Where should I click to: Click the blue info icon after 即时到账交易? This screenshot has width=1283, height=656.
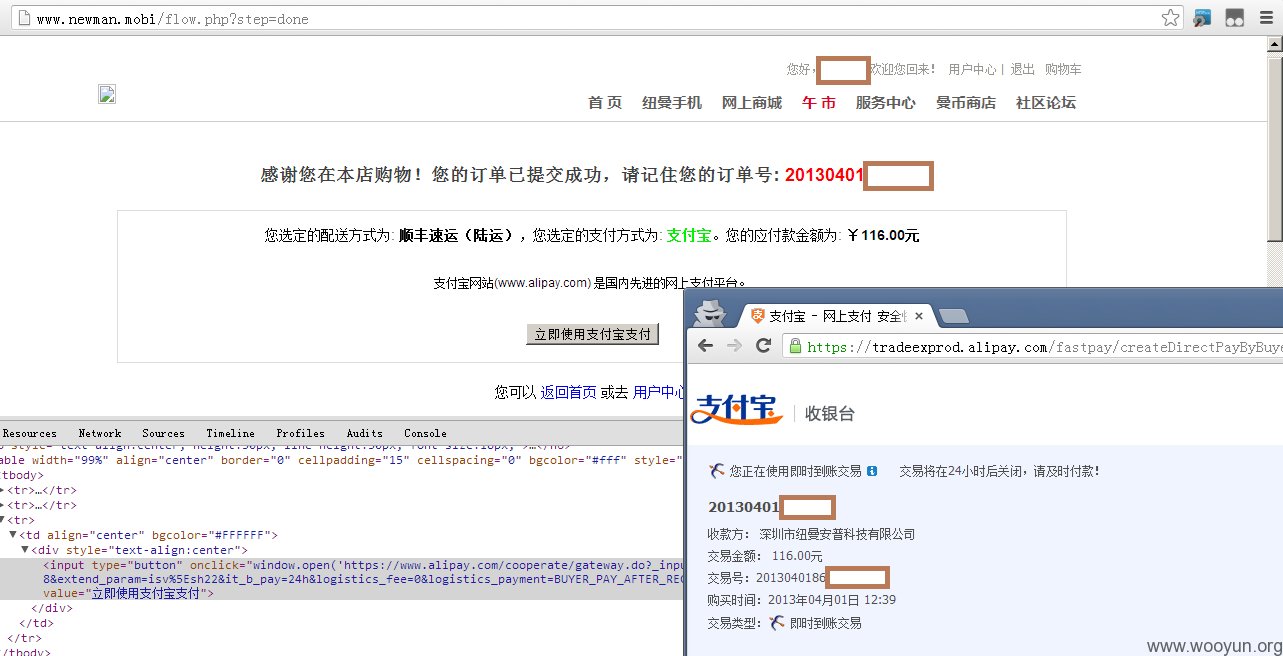click(872, 470)
